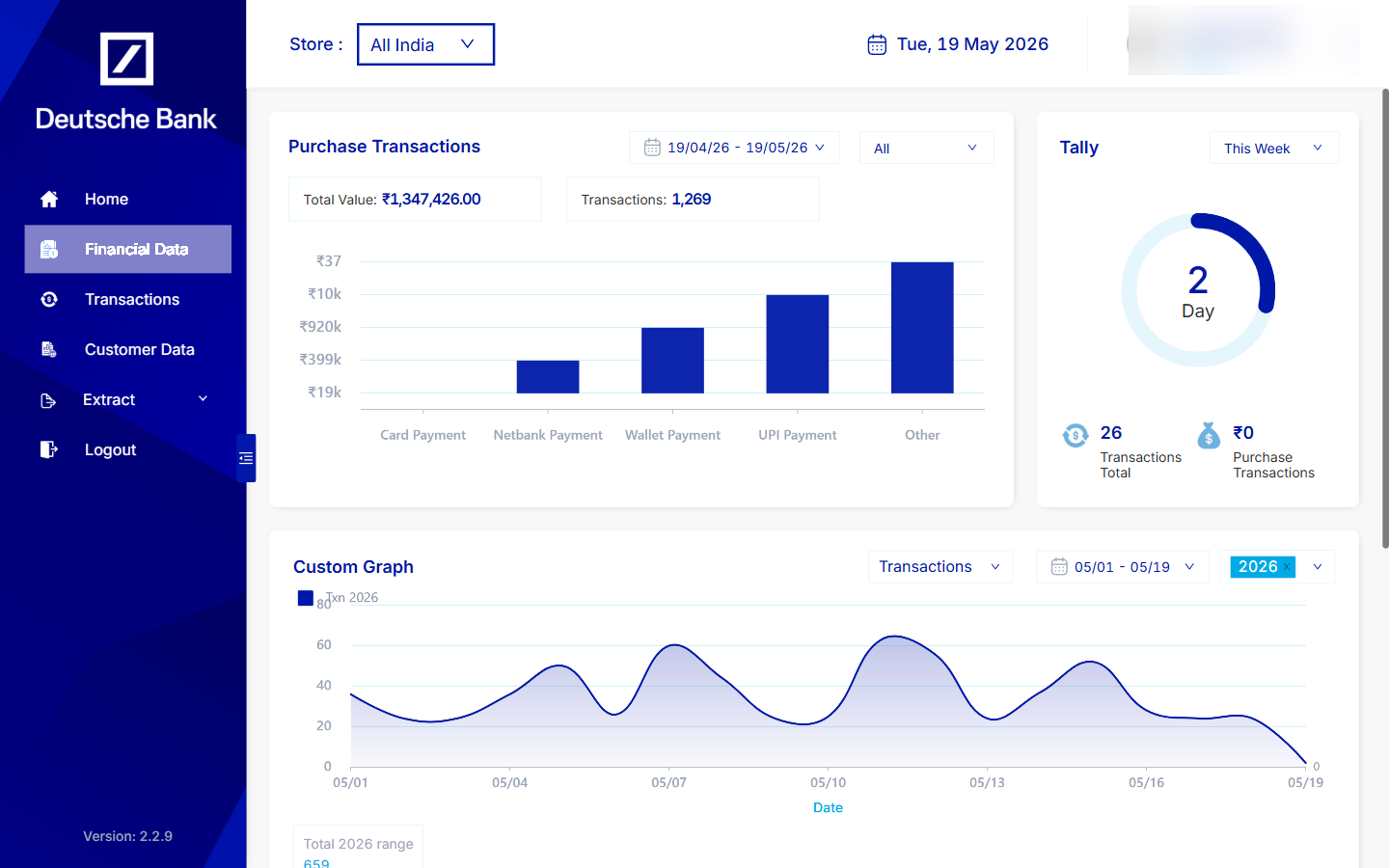The image size is (1389, 868).
Task: Click the calendar icon beside today's date
Action: pyautogui.click(x=877, y=44)
